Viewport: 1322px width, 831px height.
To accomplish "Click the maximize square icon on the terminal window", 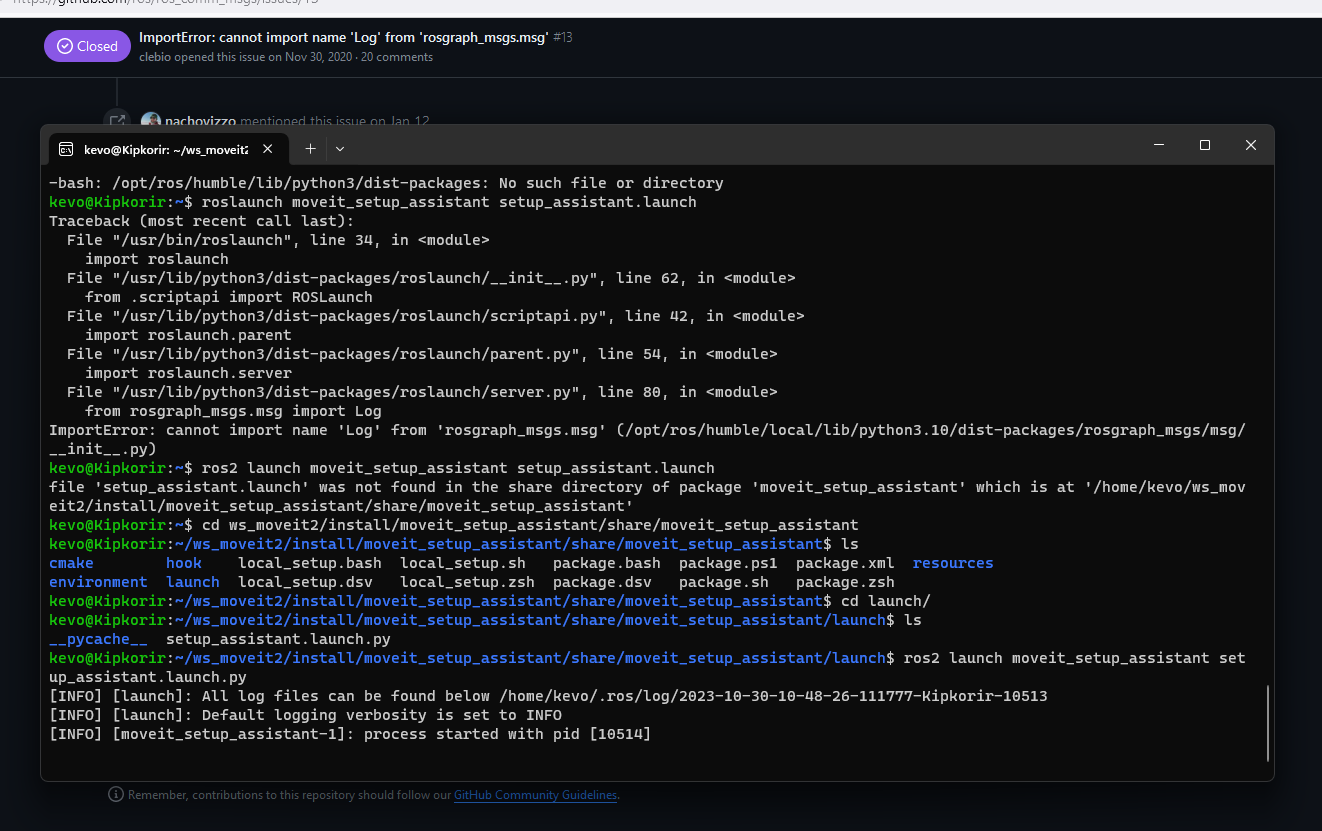I will tap(1204, 145).
